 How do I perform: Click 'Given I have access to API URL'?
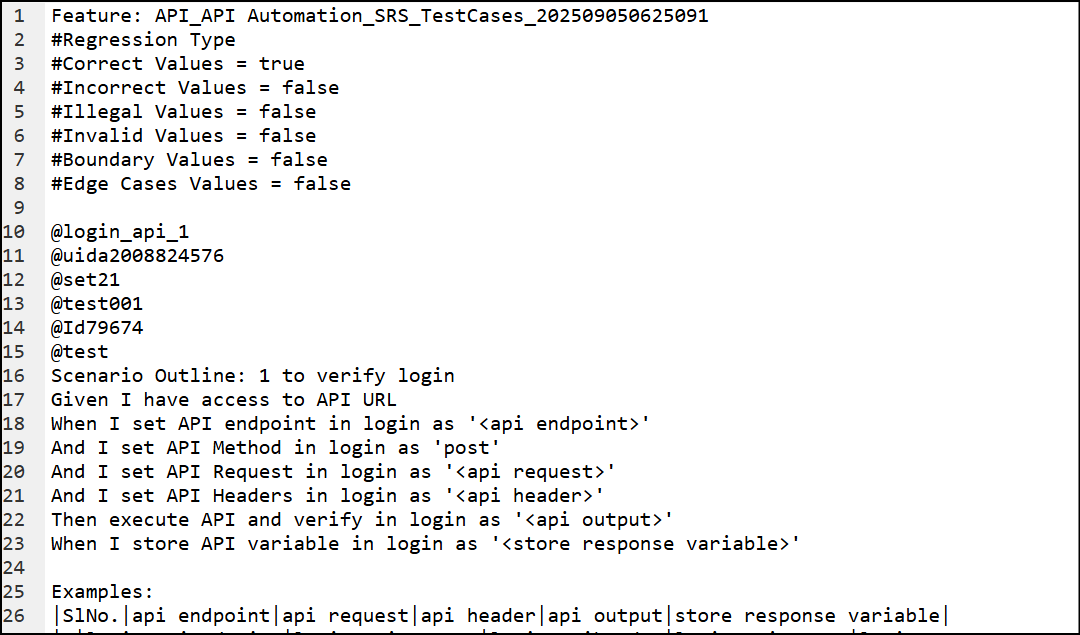tap(224, 400)
